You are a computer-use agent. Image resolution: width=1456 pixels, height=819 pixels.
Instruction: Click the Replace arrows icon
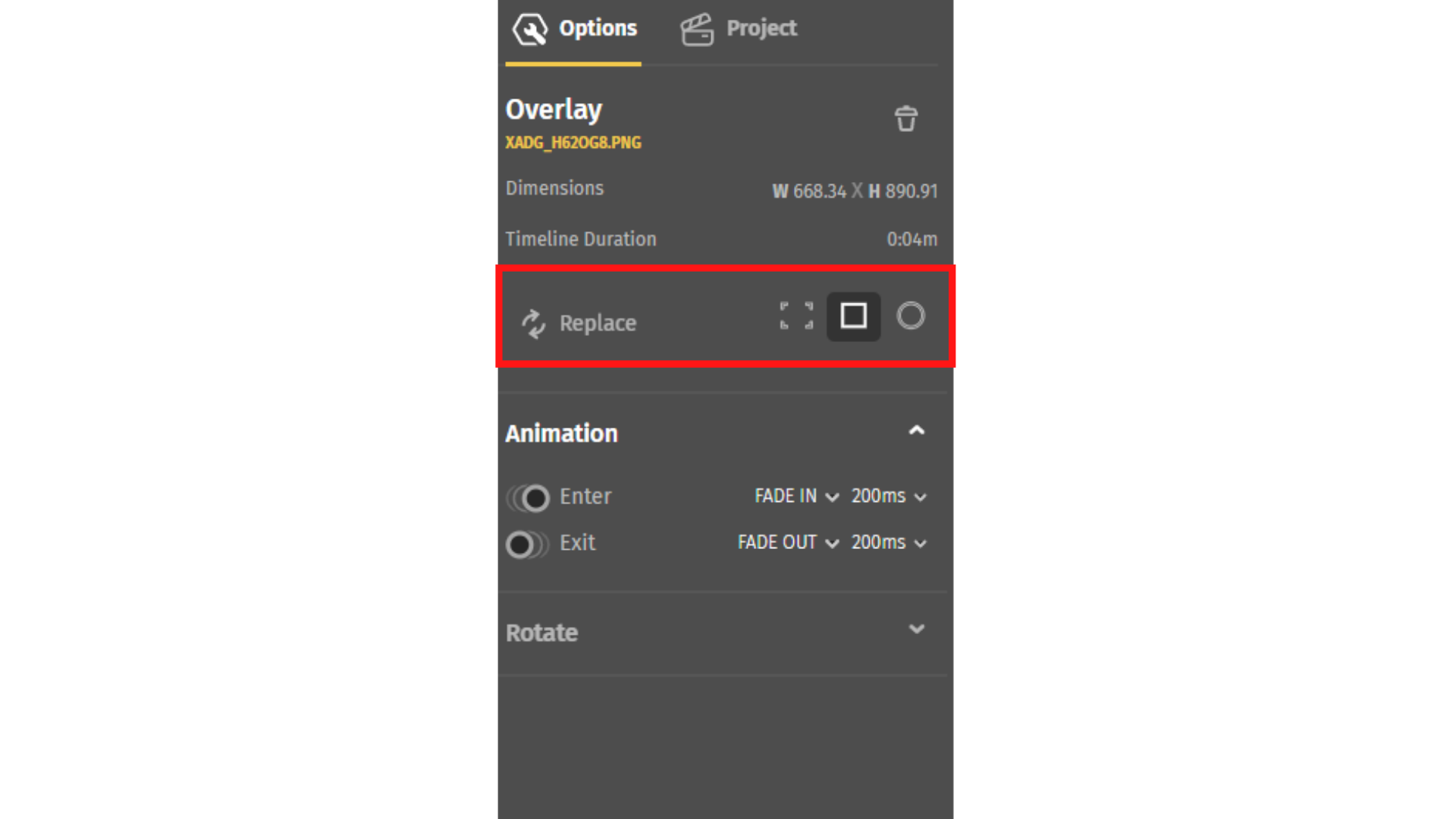[x=534, y=324]
